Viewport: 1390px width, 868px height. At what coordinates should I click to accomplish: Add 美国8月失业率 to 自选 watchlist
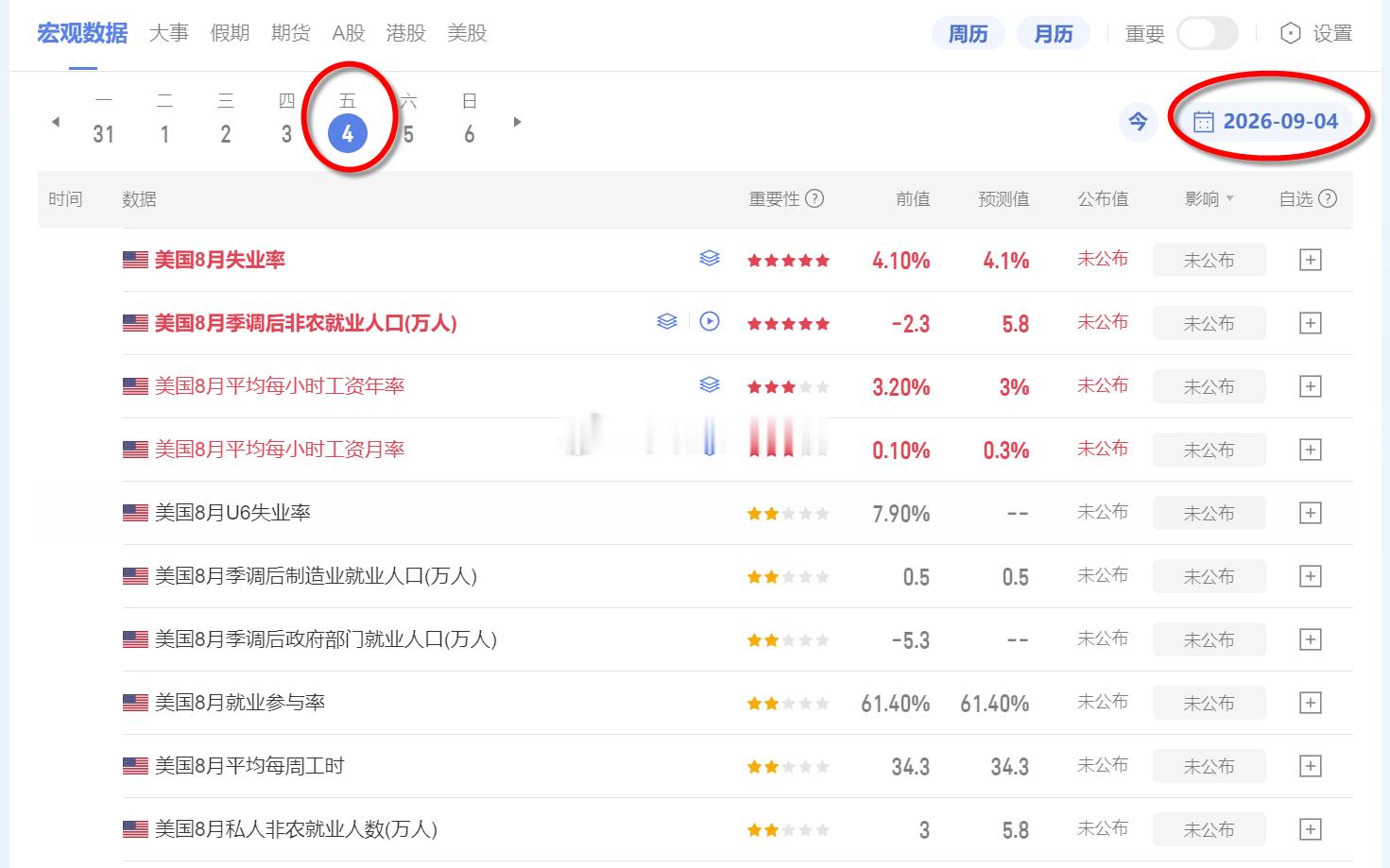pos(1310,260)
